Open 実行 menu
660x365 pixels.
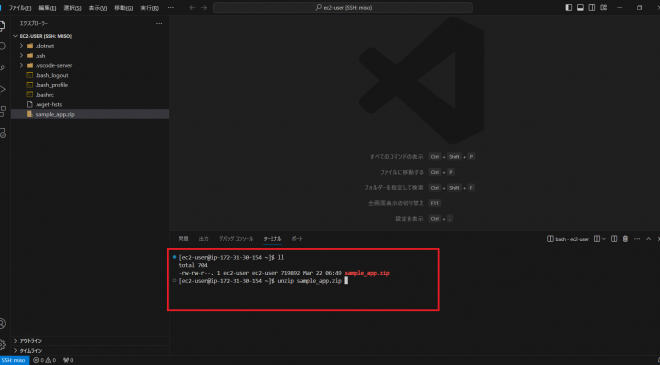coord(149,8)
